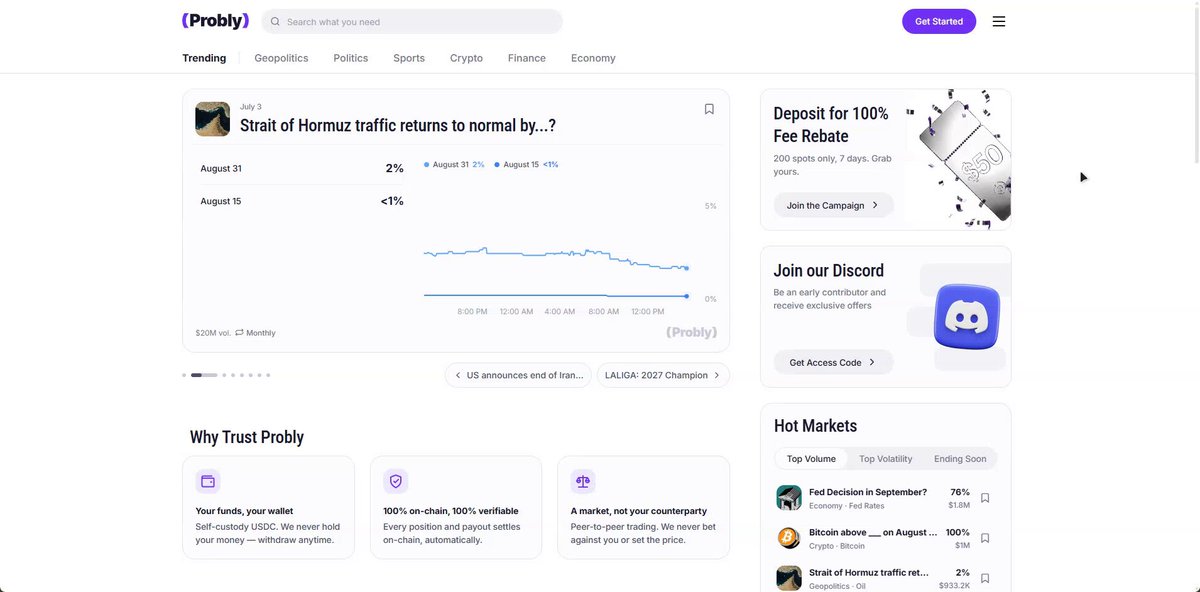Open the Economy category
Image resolution: width=1200 pixels, height=592 pixels.
[593, 58]
